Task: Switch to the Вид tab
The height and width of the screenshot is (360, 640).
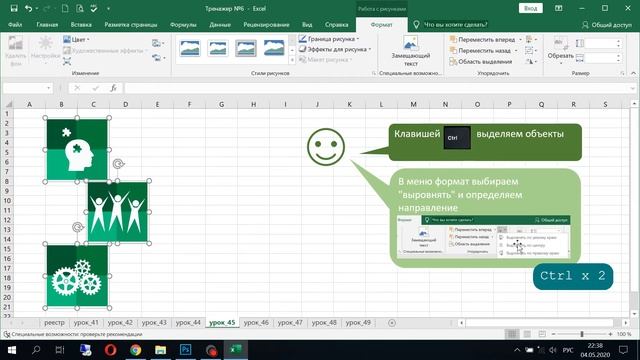Action: coord(307,24)
